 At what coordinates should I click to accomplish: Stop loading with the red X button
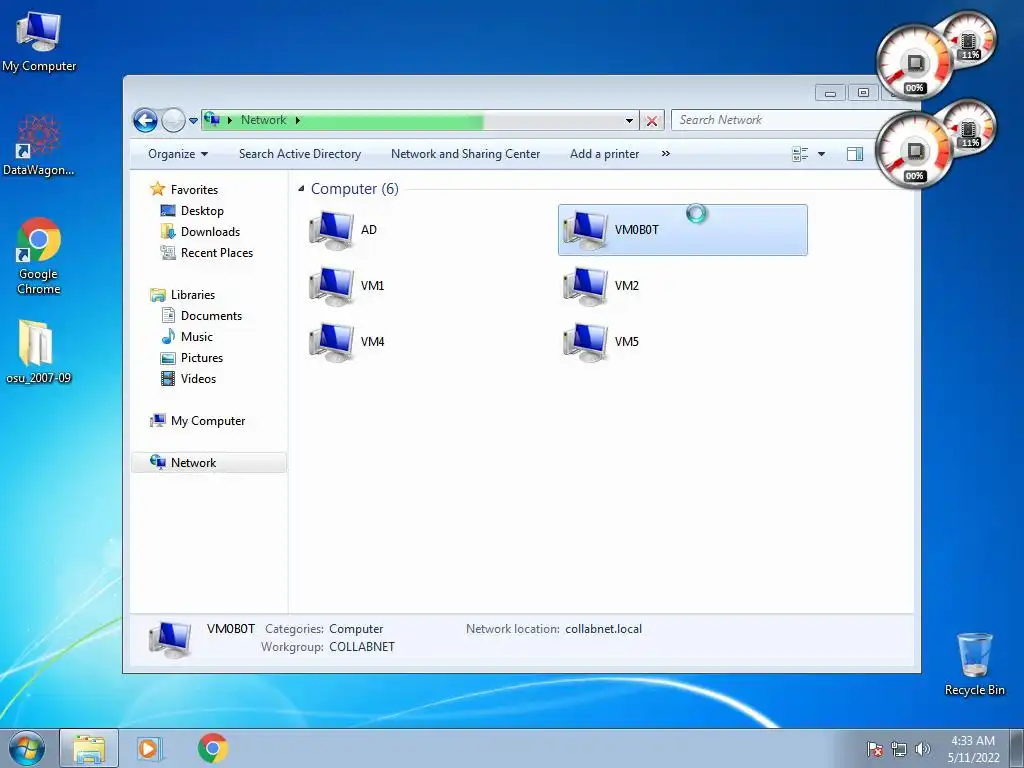click(651, 121)
